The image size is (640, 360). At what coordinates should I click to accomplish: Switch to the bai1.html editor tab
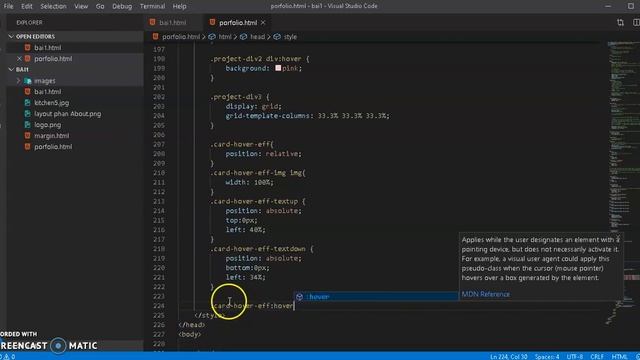(x=173, y=22)
